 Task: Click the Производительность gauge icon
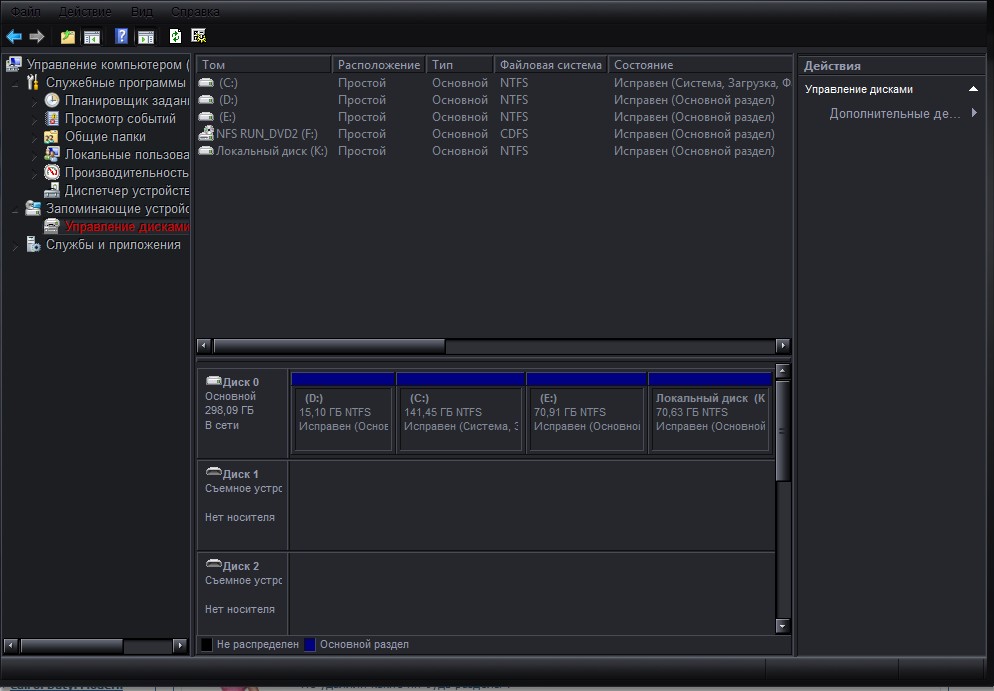tap(52, 172)
